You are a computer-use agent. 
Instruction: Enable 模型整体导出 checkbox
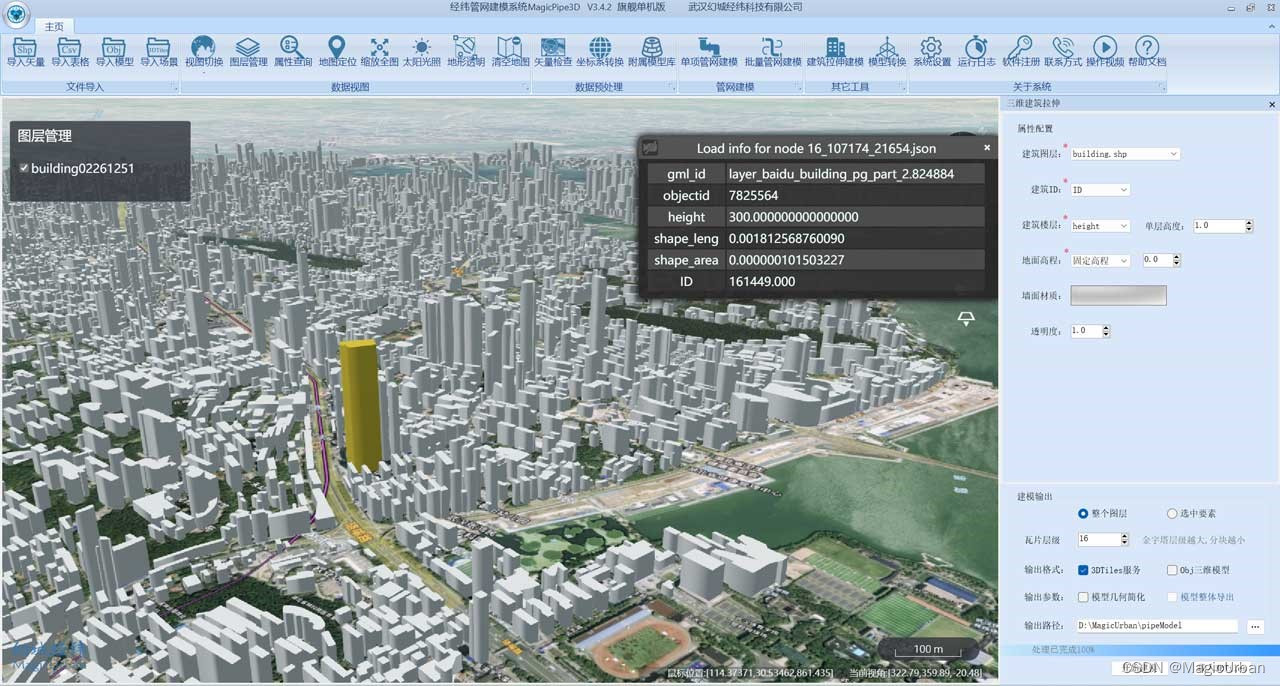click(x=1172, y=597)
